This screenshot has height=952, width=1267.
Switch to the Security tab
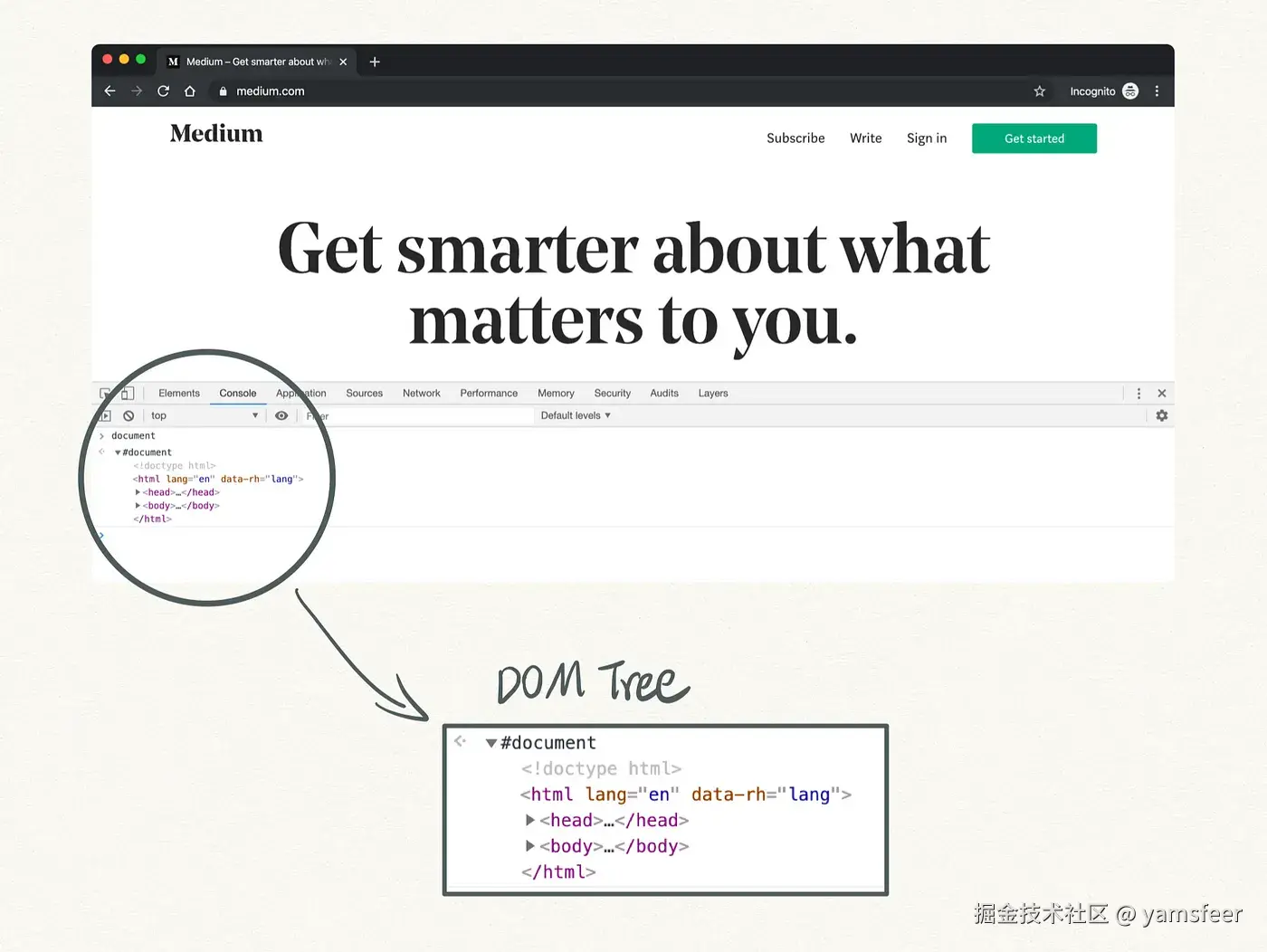pyautogui.click(x=612, y=393)
